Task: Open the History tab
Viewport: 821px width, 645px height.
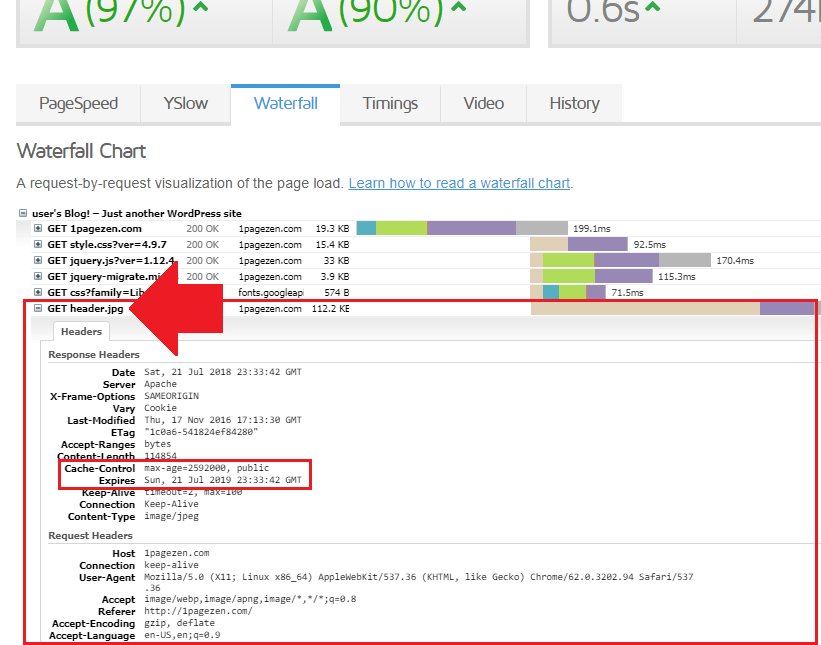Action: [x=574, y=103]
